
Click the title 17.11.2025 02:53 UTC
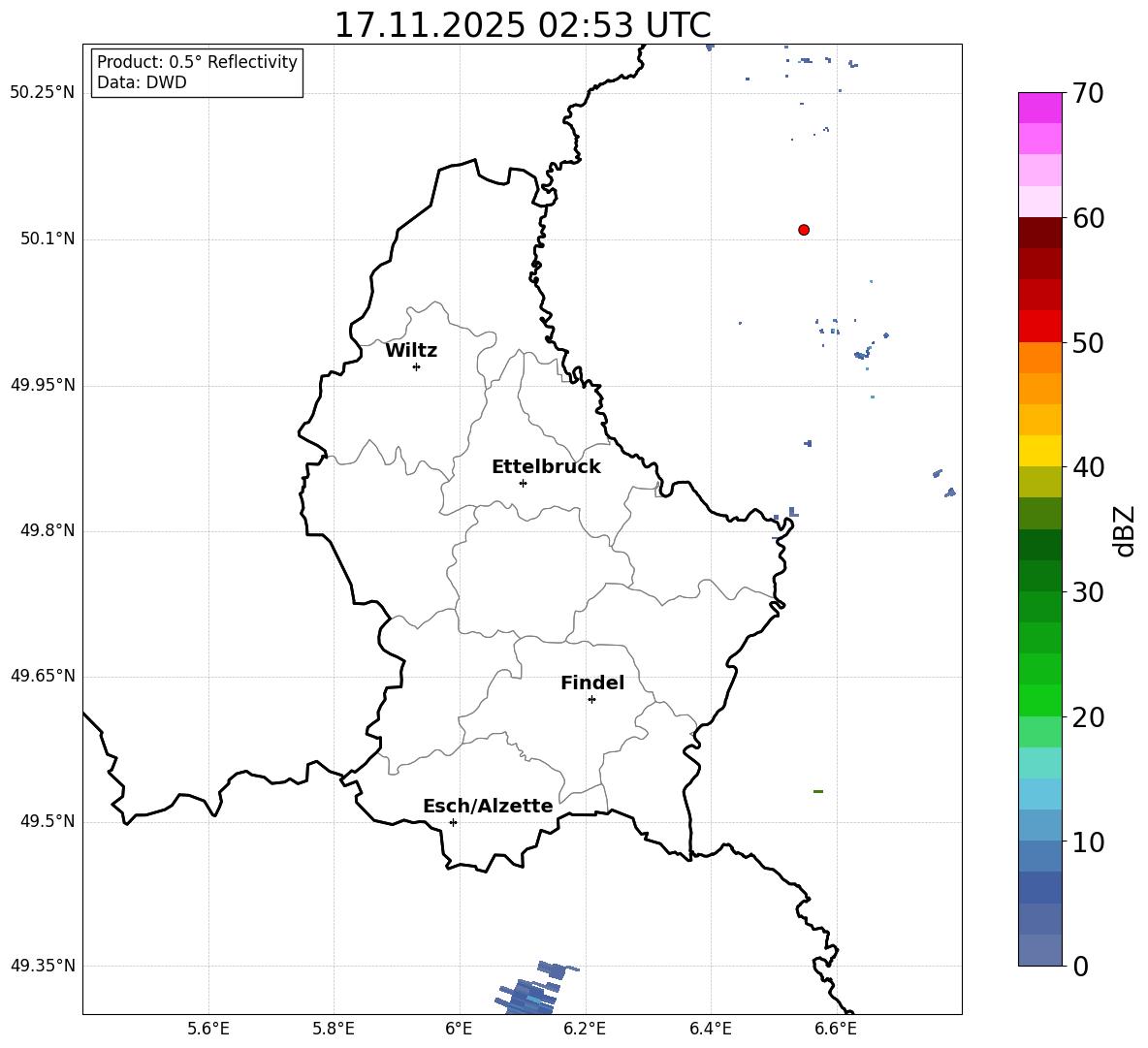tap(522, 25)
